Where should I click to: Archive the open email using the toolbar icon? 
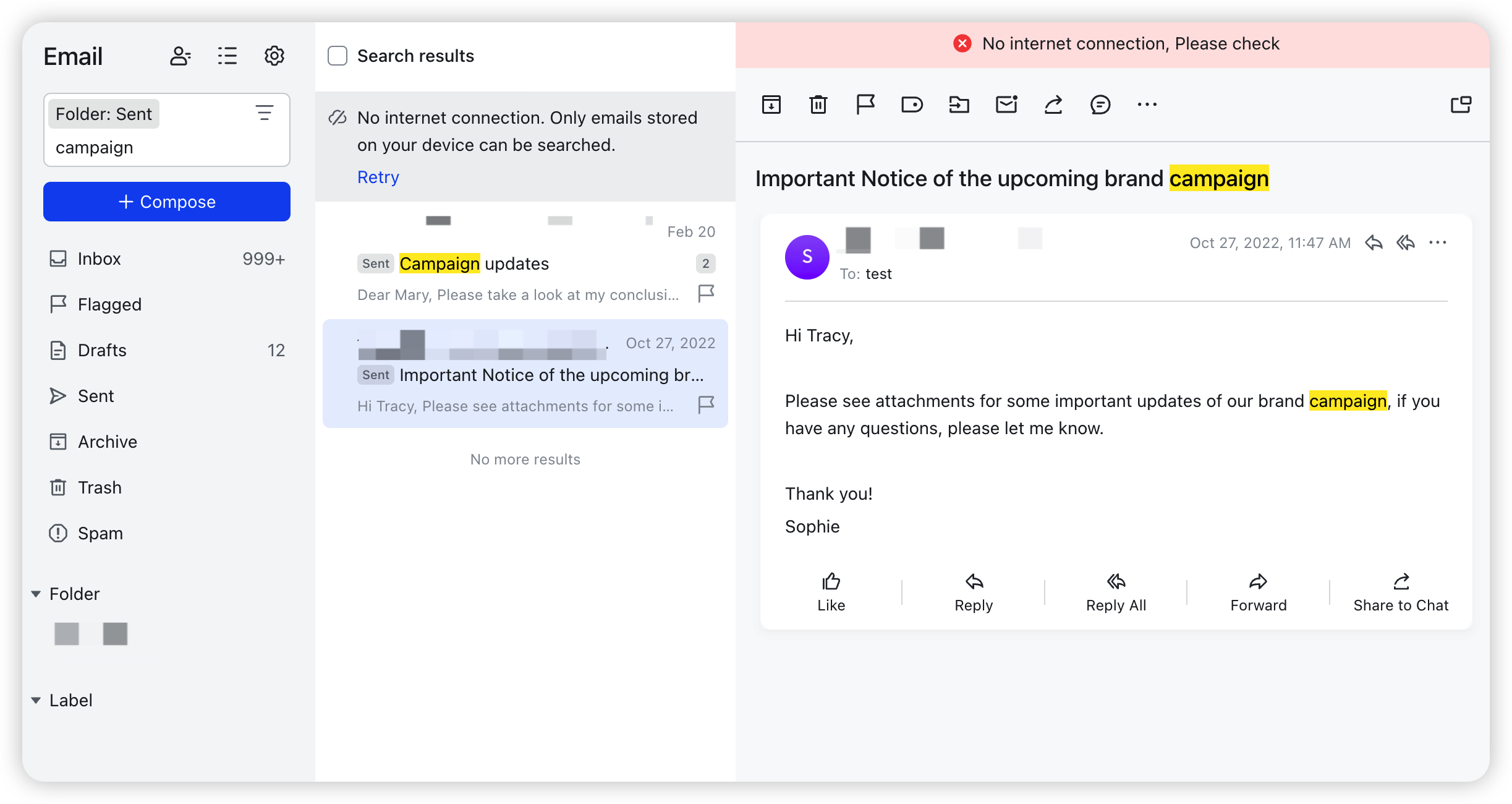coord(771,105)
